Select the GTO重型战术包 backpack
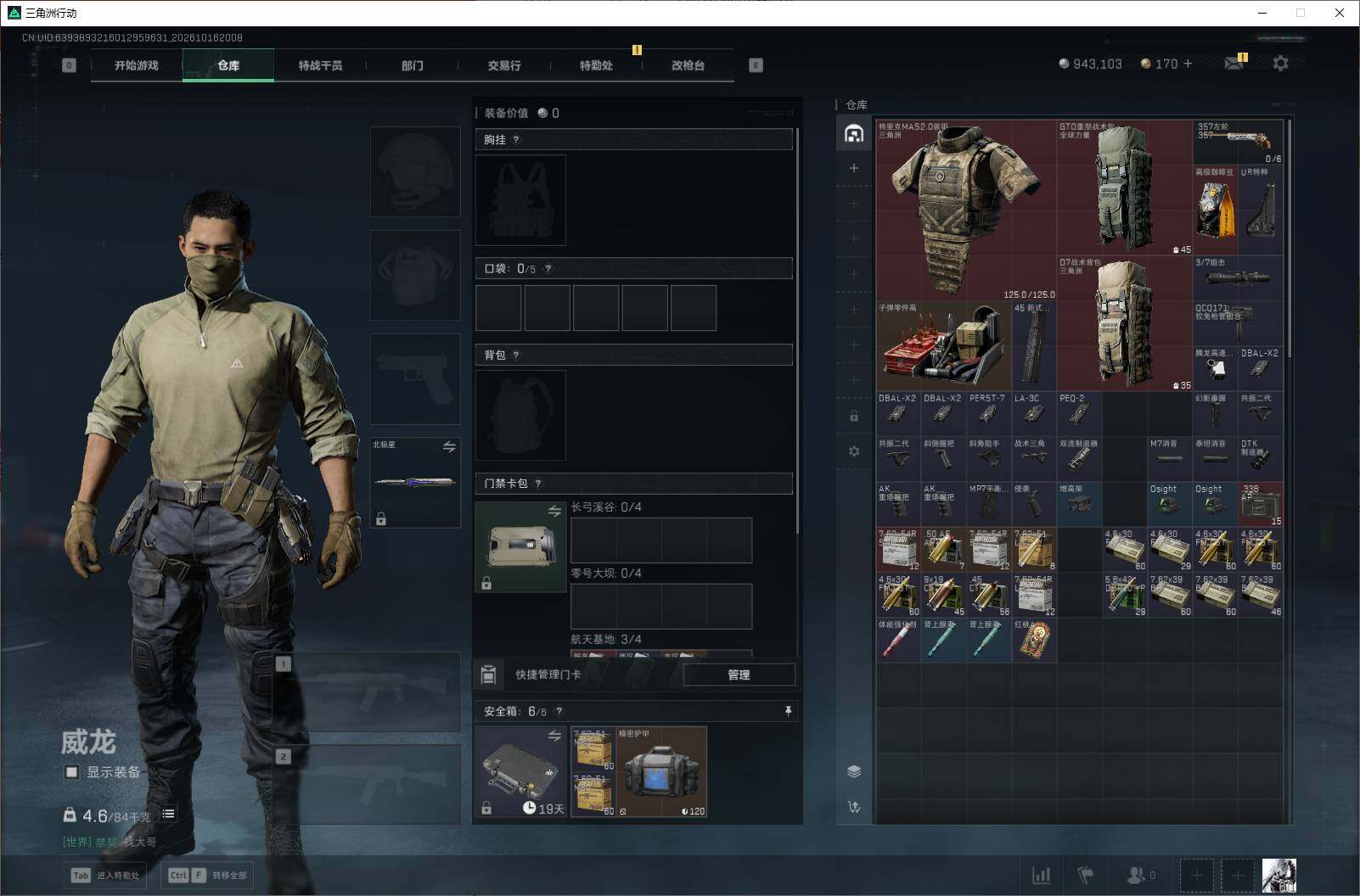The image size is (1360, 896). (x=1125, y=188)
